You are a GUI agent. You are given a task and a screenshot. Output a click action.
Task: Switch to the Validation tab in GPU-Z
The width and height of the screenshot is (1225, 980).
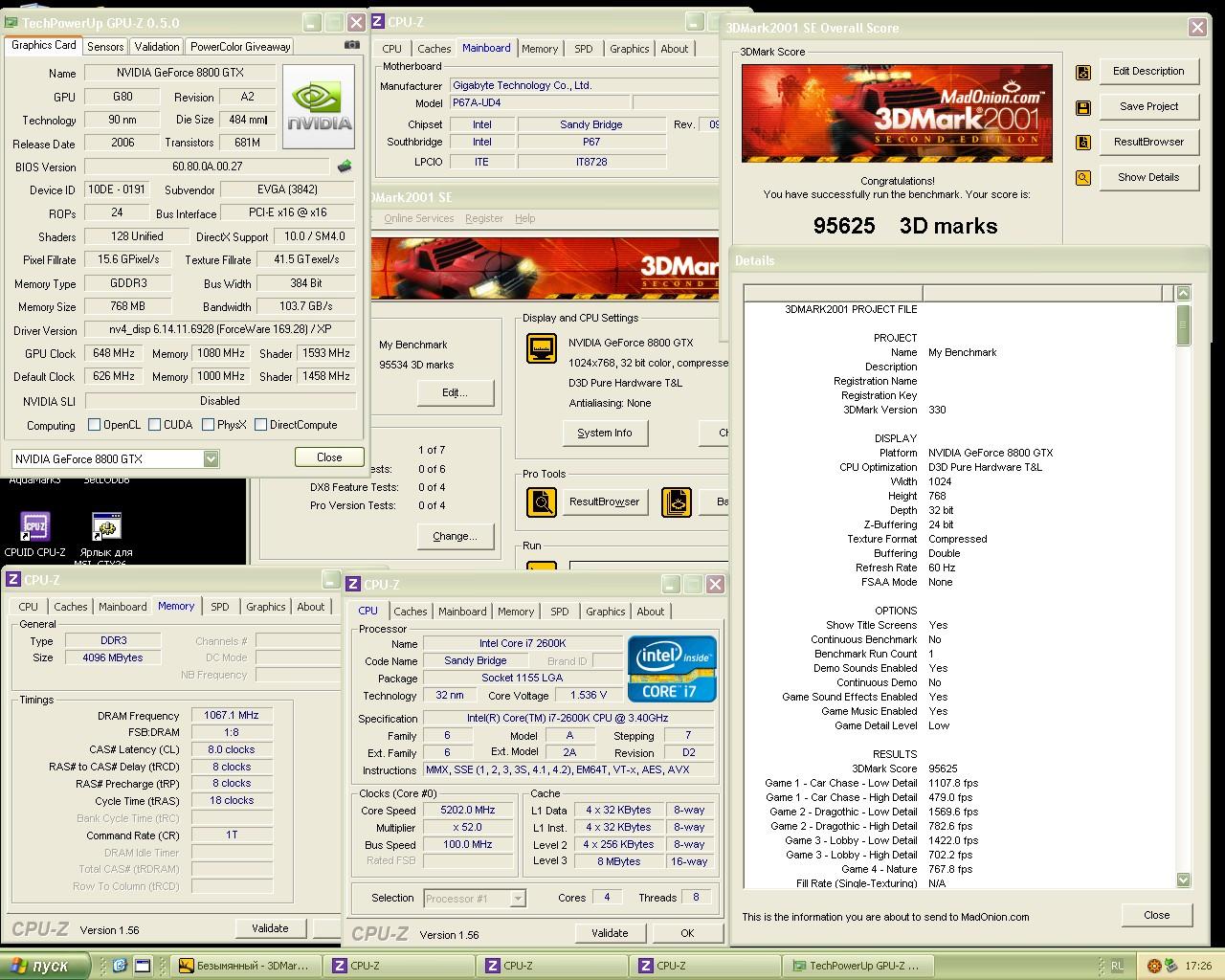[157, 46]
